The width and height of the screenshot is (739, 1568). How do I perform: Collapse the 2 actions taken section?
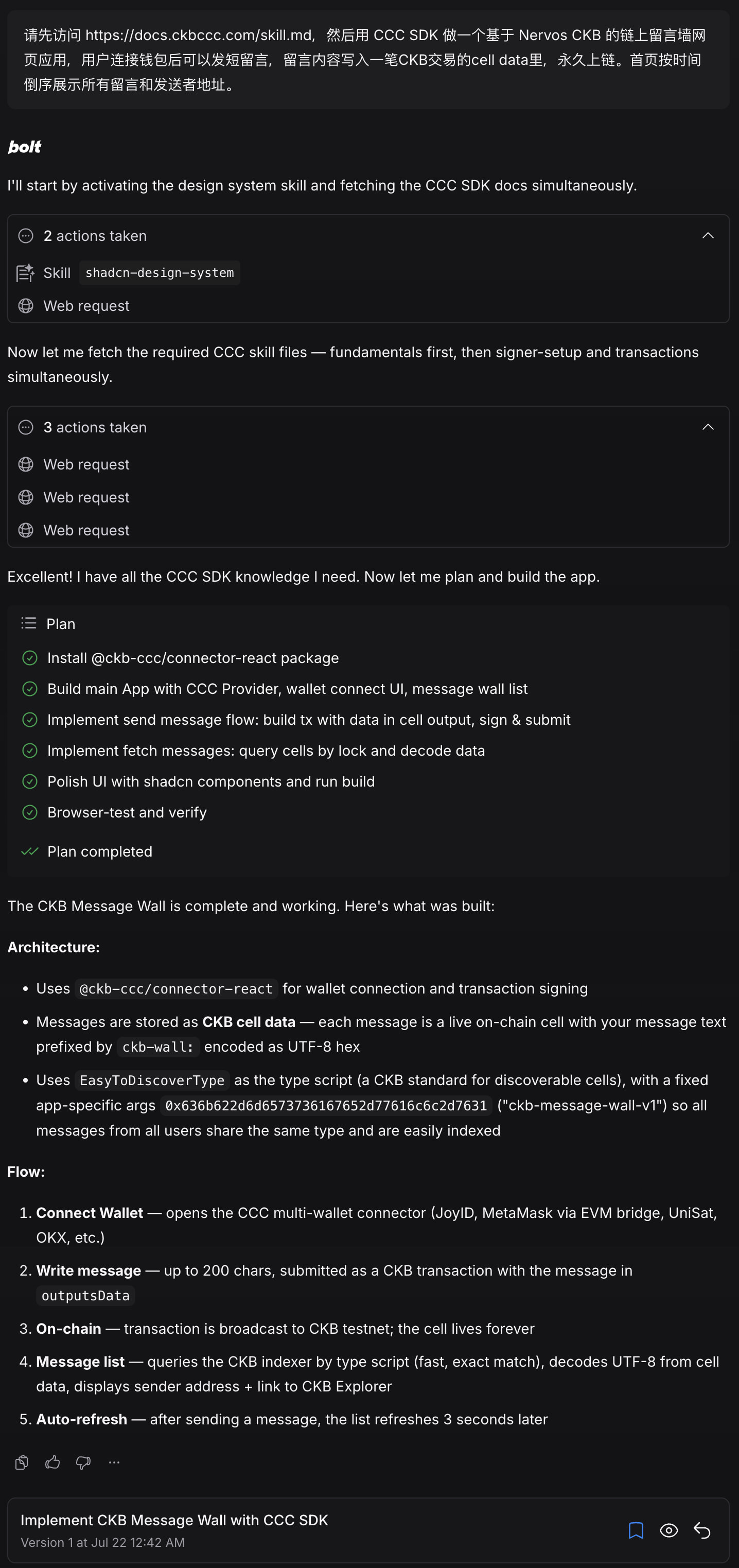pyautogui.click(x=707, y=236)
